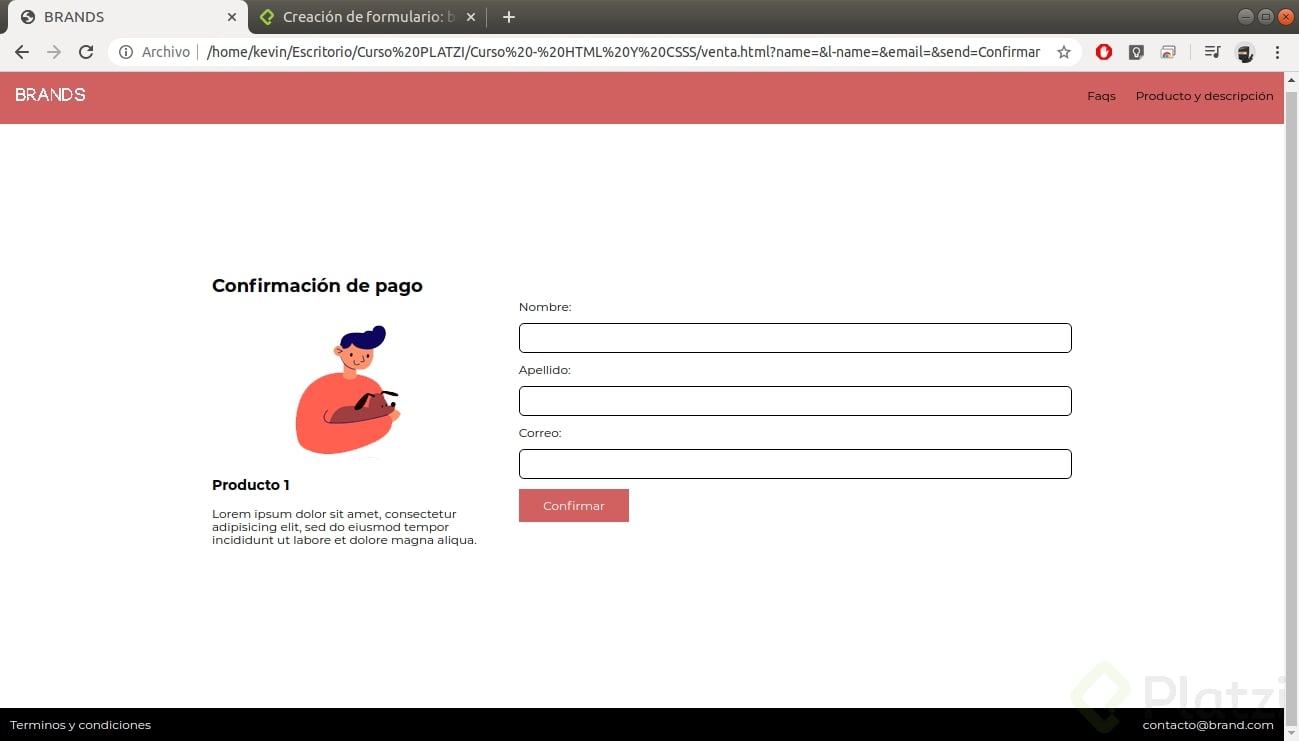
Task: Click the contacto@brand.com email link
Action: pos(1207,725)
